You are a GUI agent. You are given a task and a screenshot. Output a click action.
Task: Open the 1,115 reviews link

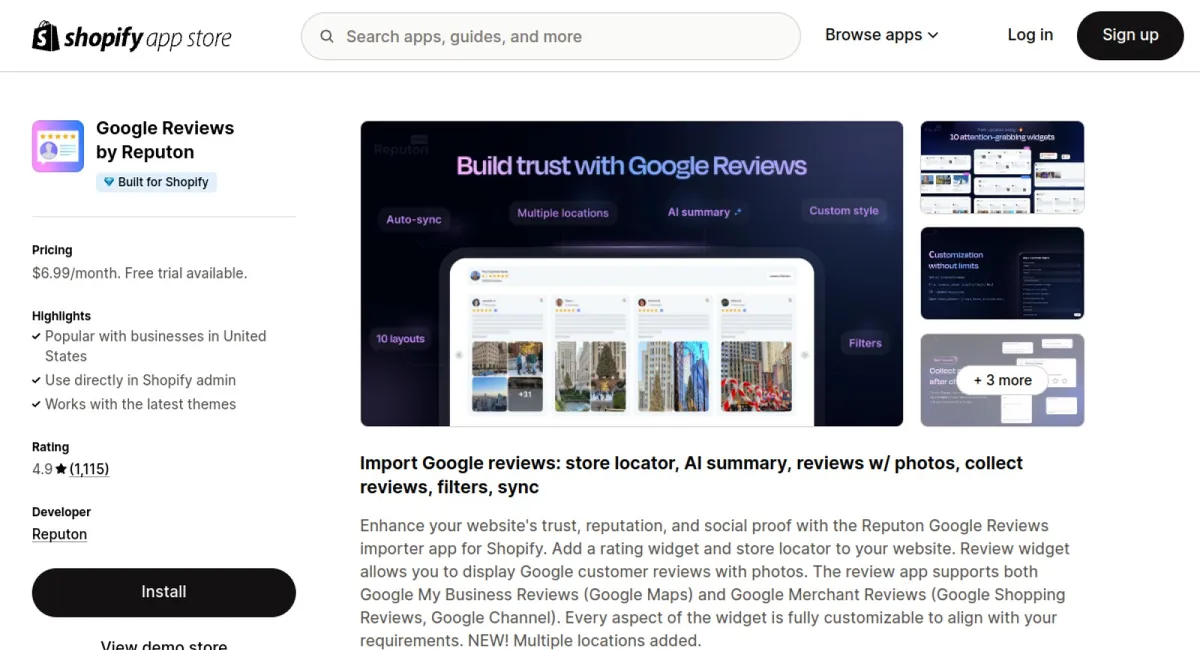(89, 469)
